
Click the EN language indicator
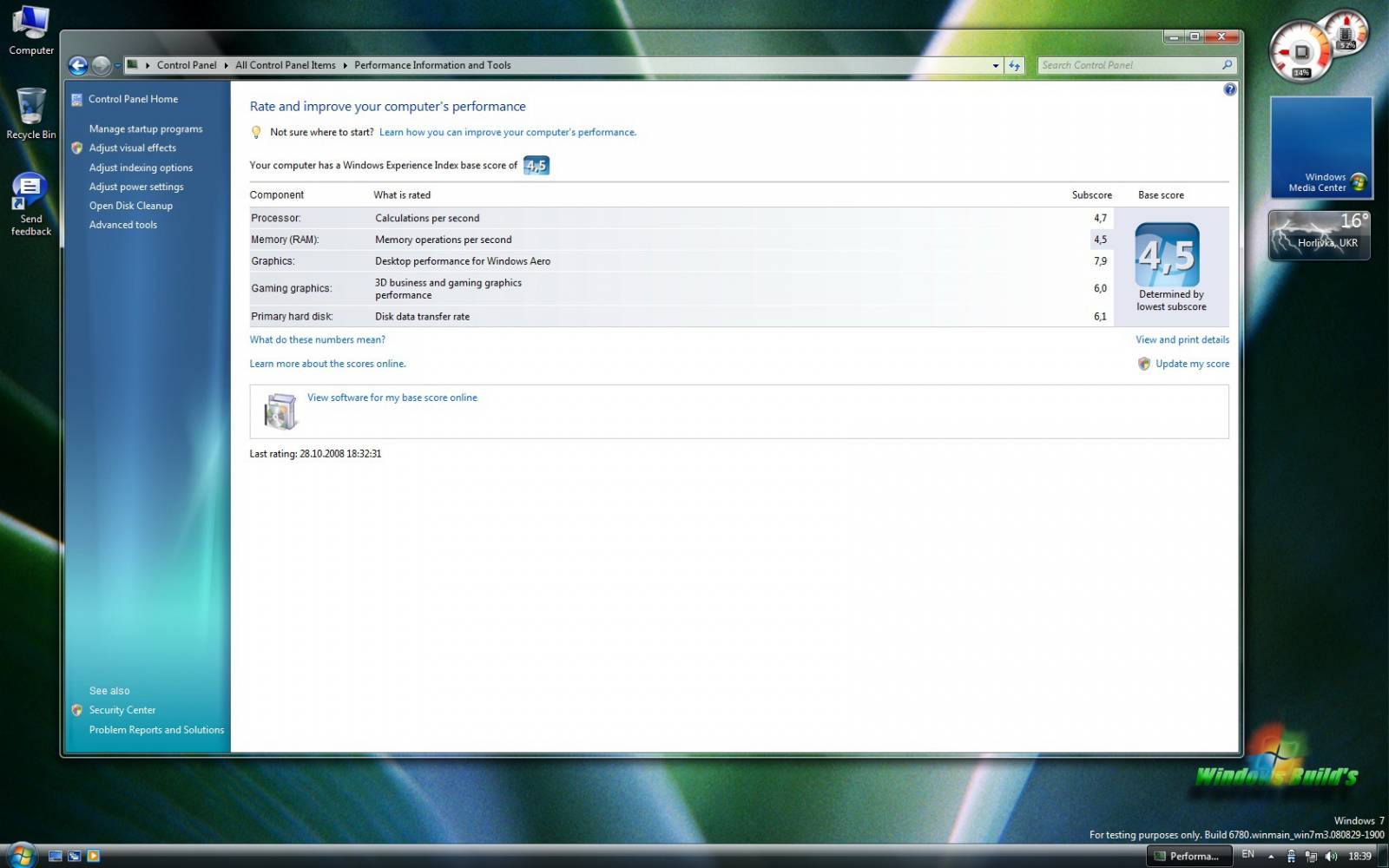coord(1247,855)
